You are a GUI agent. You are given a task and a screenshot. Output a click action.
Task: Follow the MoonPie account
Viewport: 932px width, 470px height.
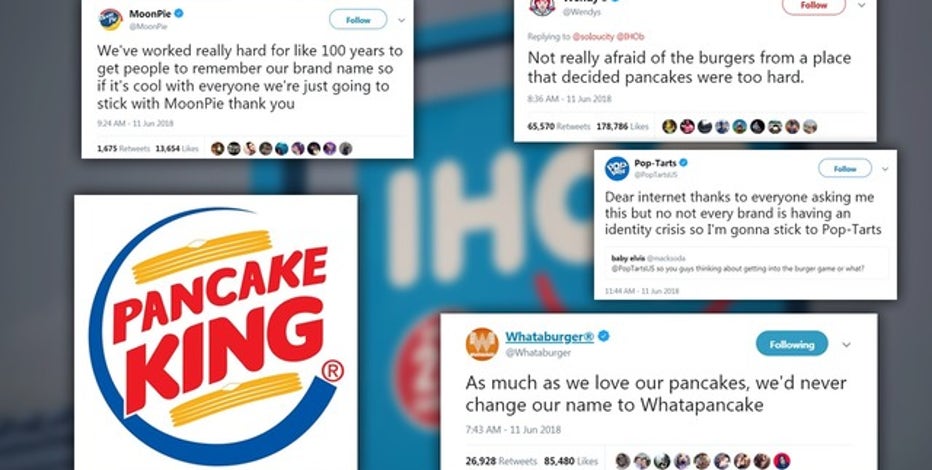[x=358, y=20]
